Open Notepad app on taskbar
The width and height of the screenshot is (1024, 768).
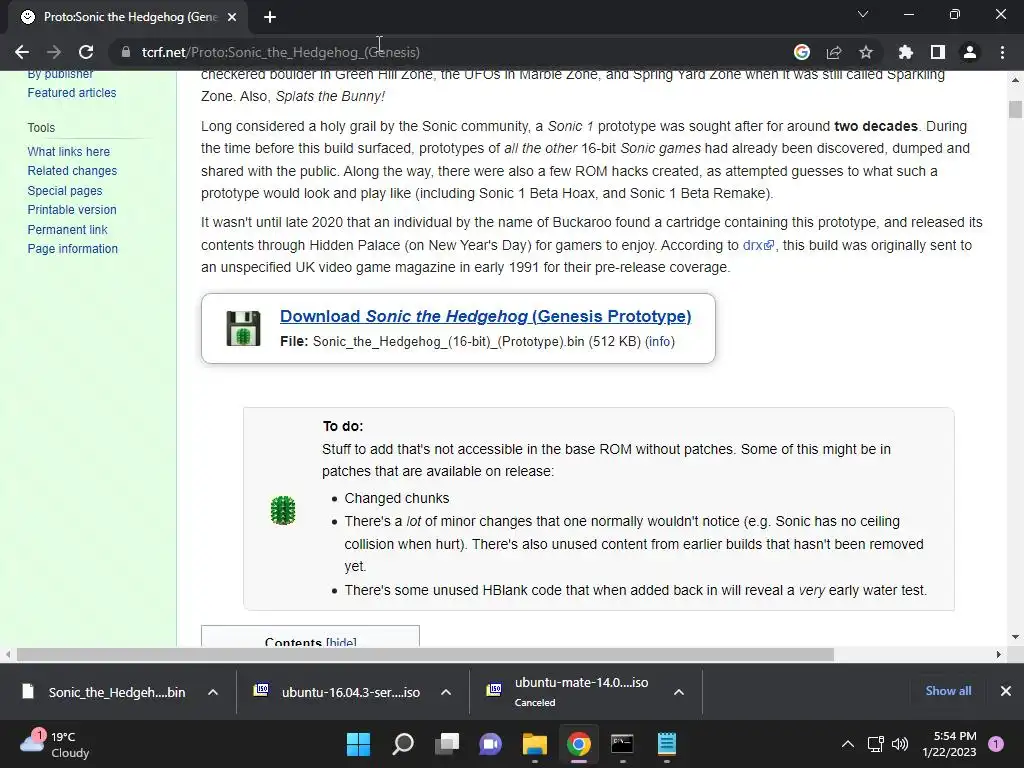pos(667,744)
